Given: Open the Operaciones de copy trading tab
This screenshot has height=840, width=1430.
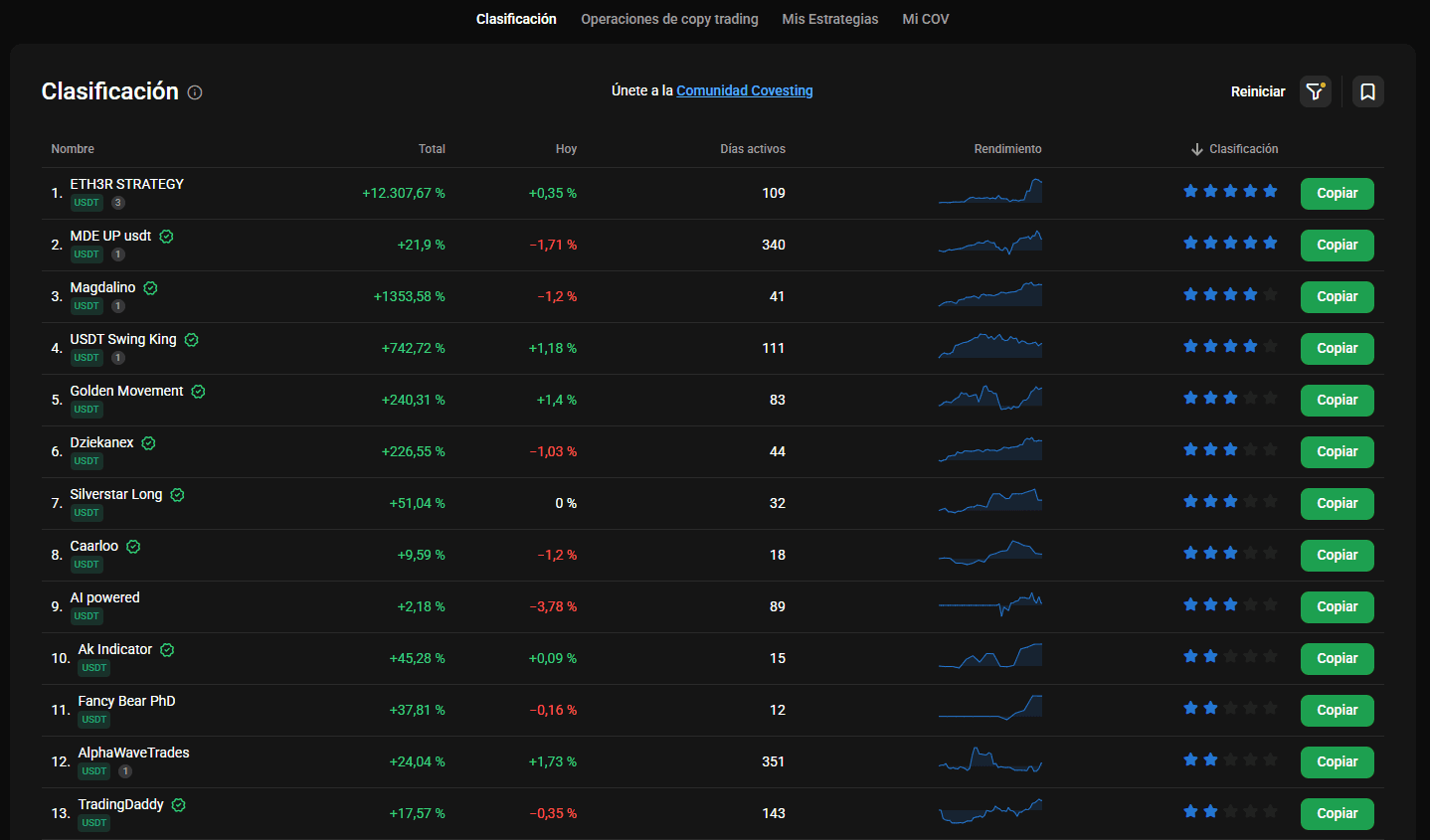Looking at the screenshot, I should (x=669, y=19).
